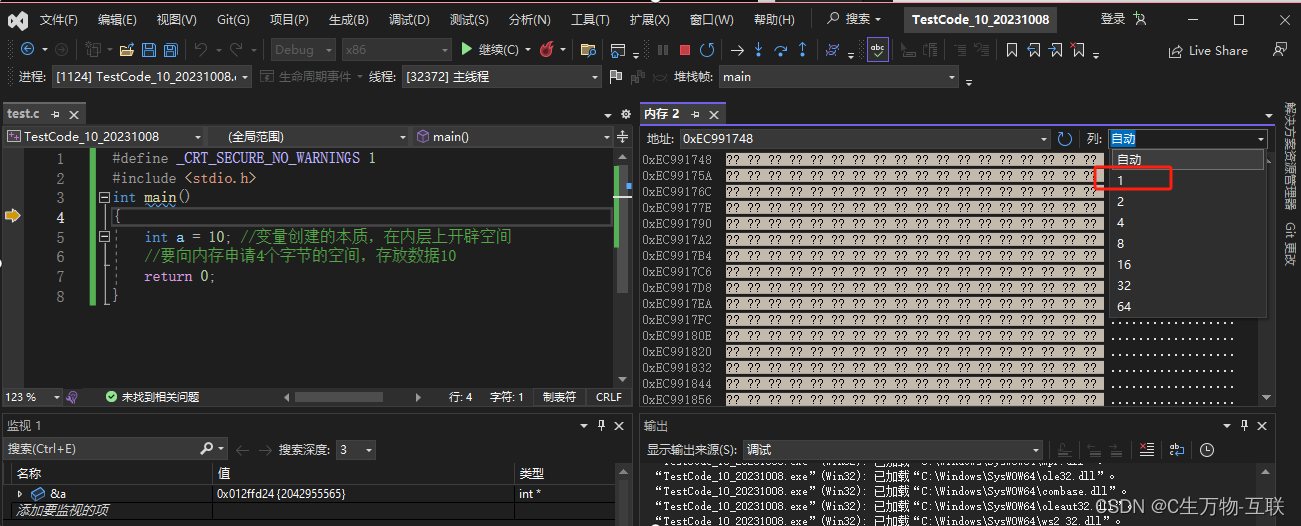Continue debugging with the green play button

(x=466, y=49)
